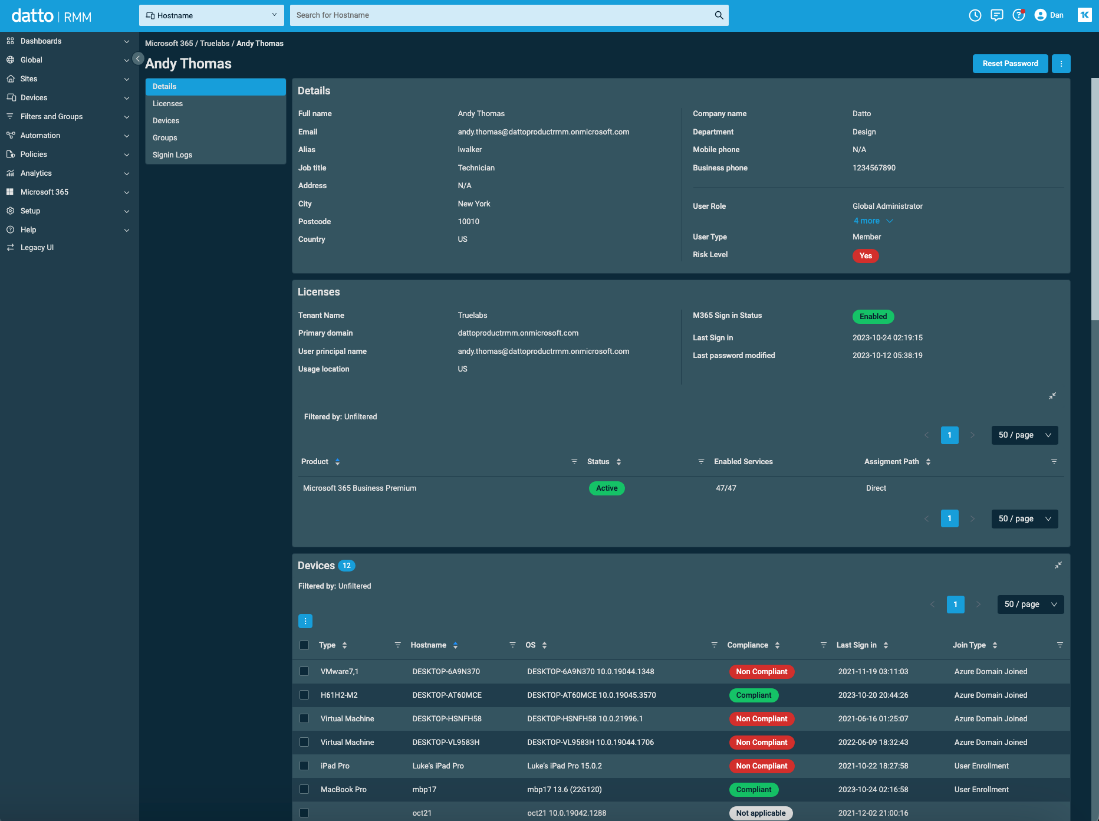This screenshot has height=821, width=1099.
Task: Check the mbp17 row checkbox
Action: tap(304, 789)
